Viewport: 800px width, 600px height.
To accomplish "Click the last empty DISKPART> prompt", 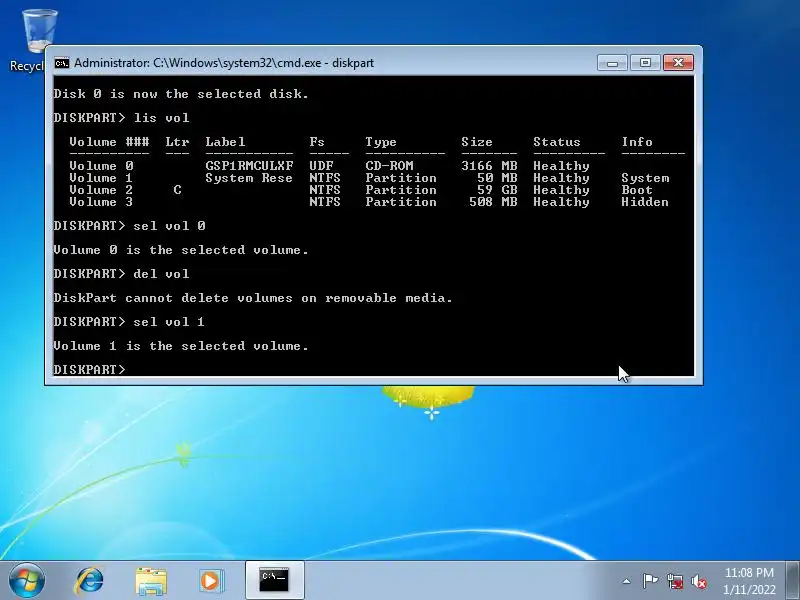I will (x=89, y=369).
